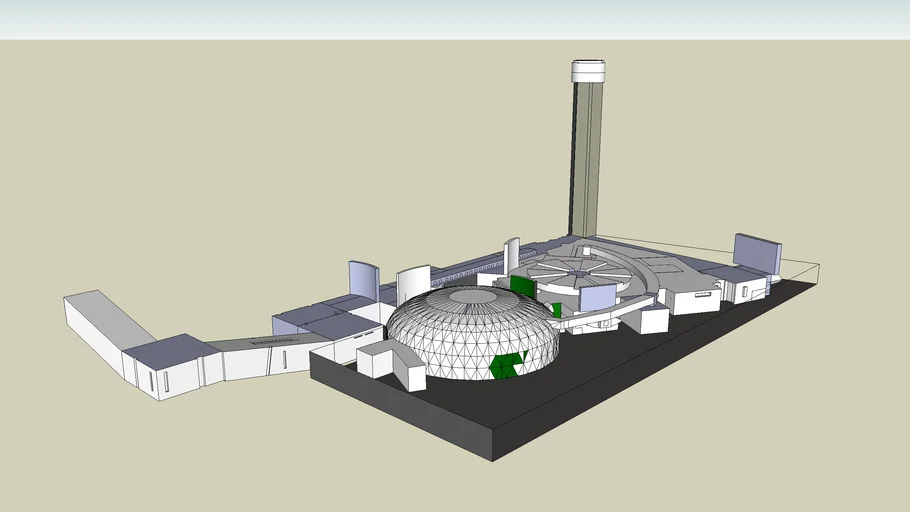Click the green panel on the dome's lower side
910x512 pixels.
[506, 365]
